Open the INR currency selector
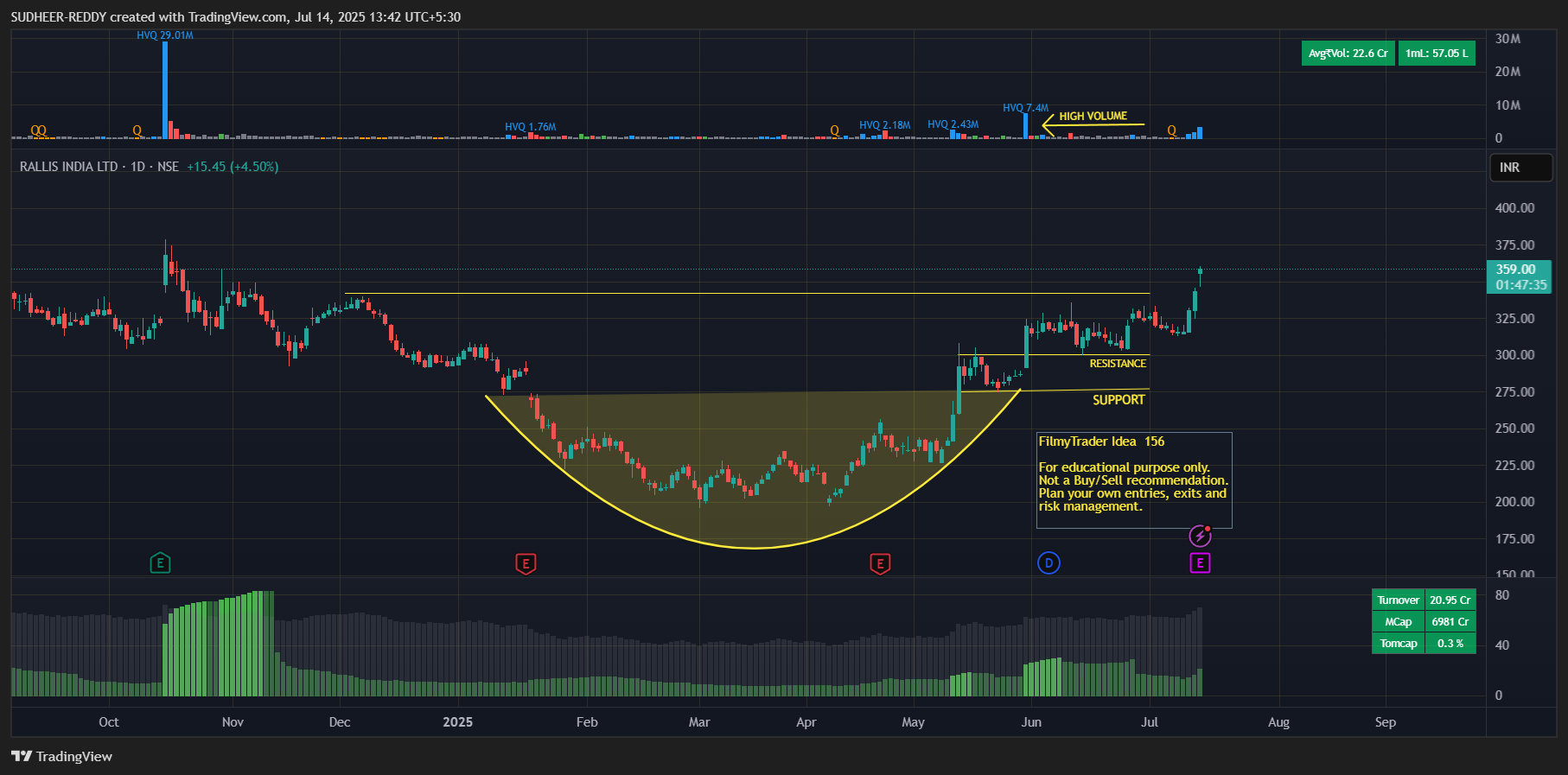Screen dimensions: 1568x775 (x=1521, y=168)
